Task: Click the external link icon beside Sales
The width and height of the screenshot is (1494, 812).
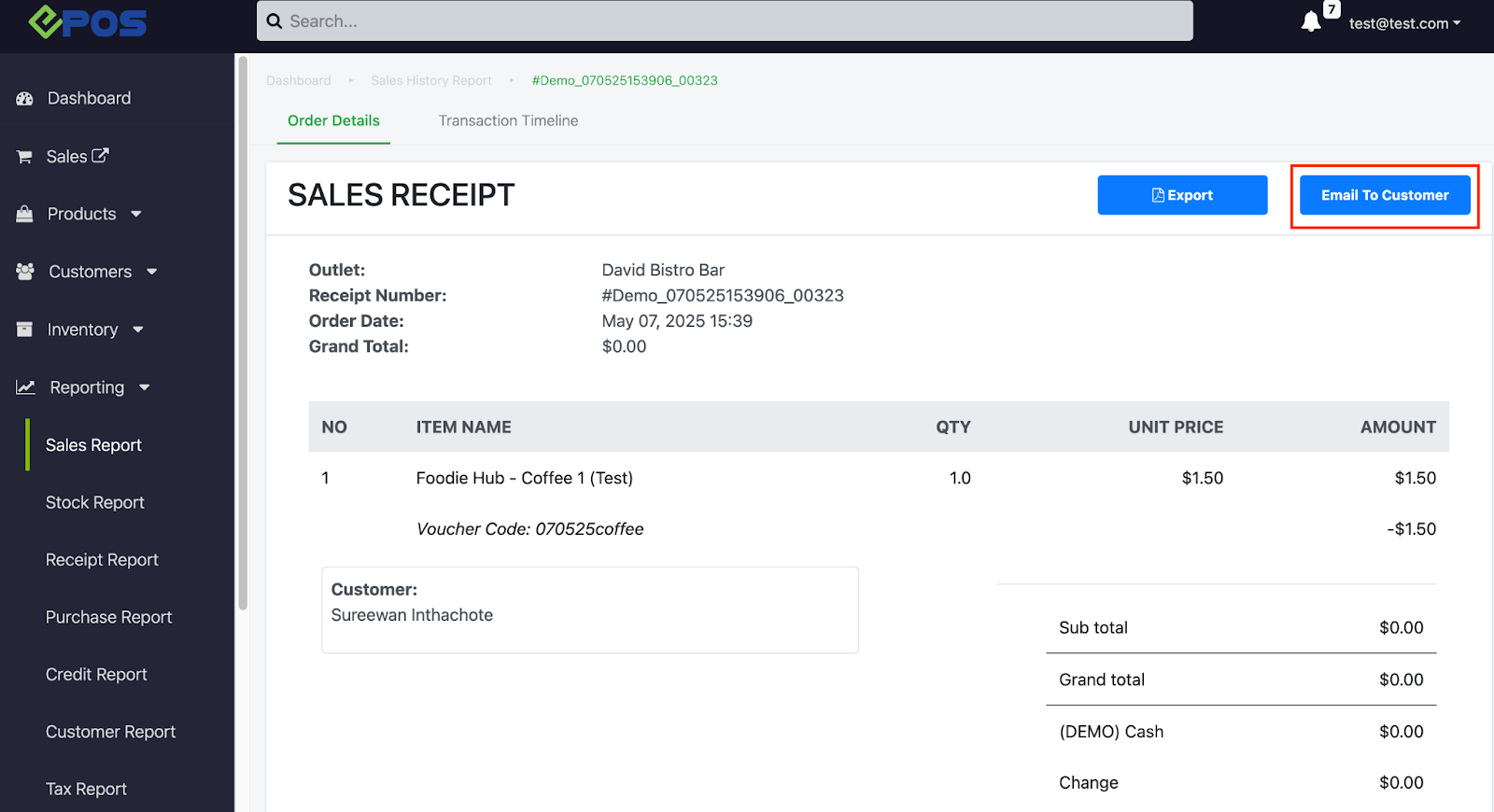Action: click(100, 156)
